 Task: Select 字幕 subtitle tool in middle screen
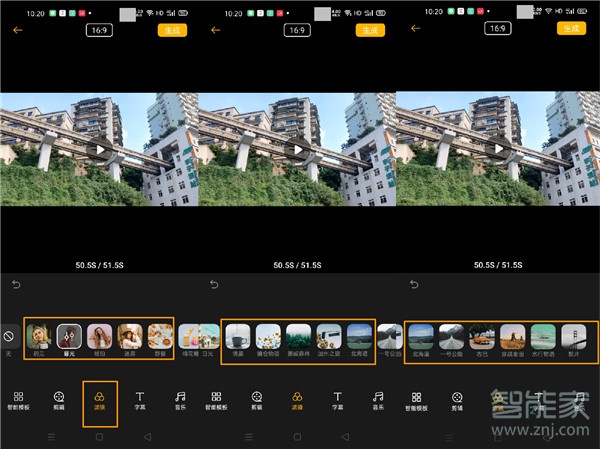(x=337, y=401)
